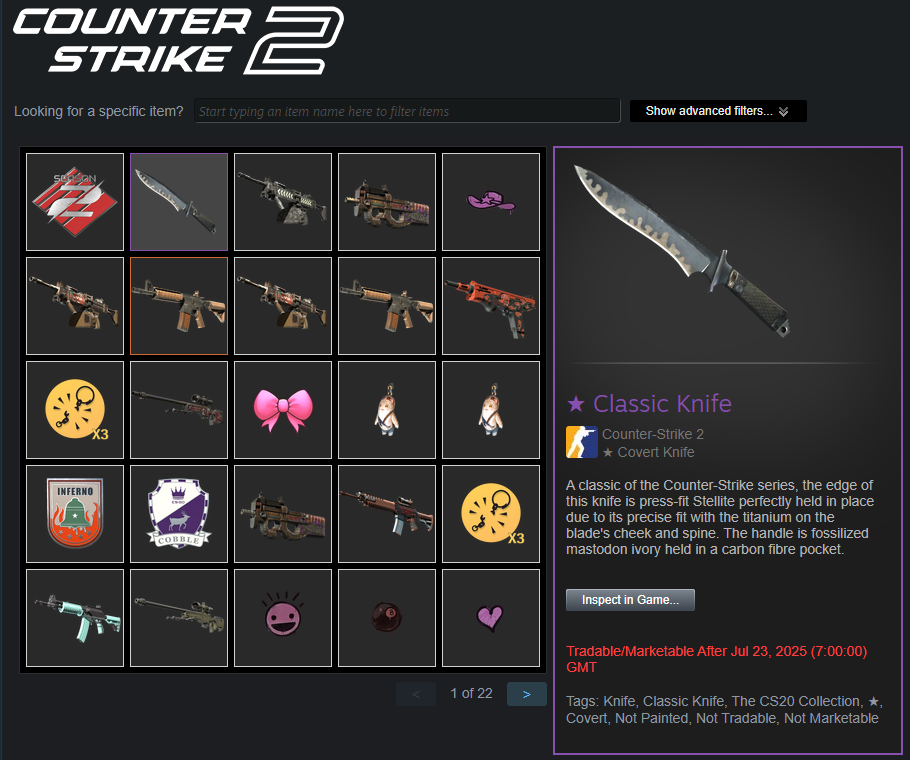Focus the item name filter field

(x=407, y=111)
